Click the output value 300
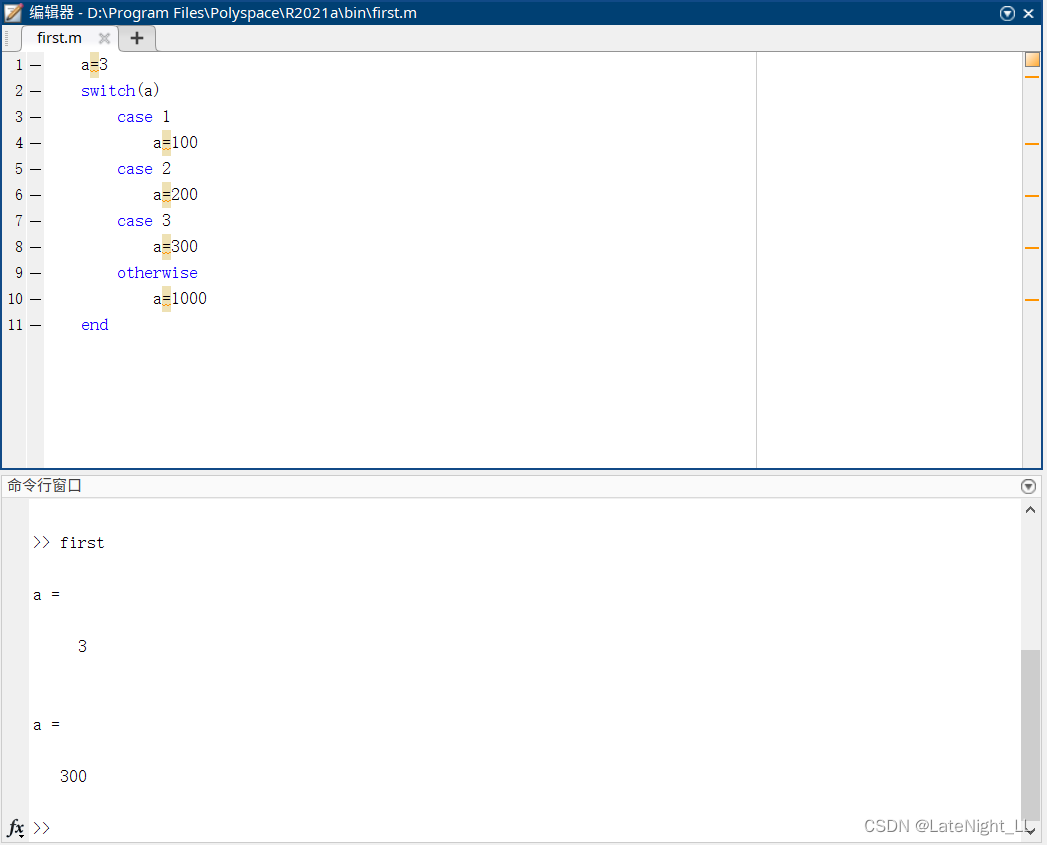 [x=73, y=776]
